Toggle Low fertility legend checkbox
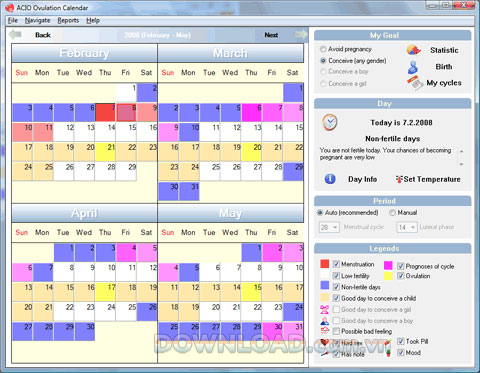The width and height of the screenshot is (480, 373). (x=336, y=276)
